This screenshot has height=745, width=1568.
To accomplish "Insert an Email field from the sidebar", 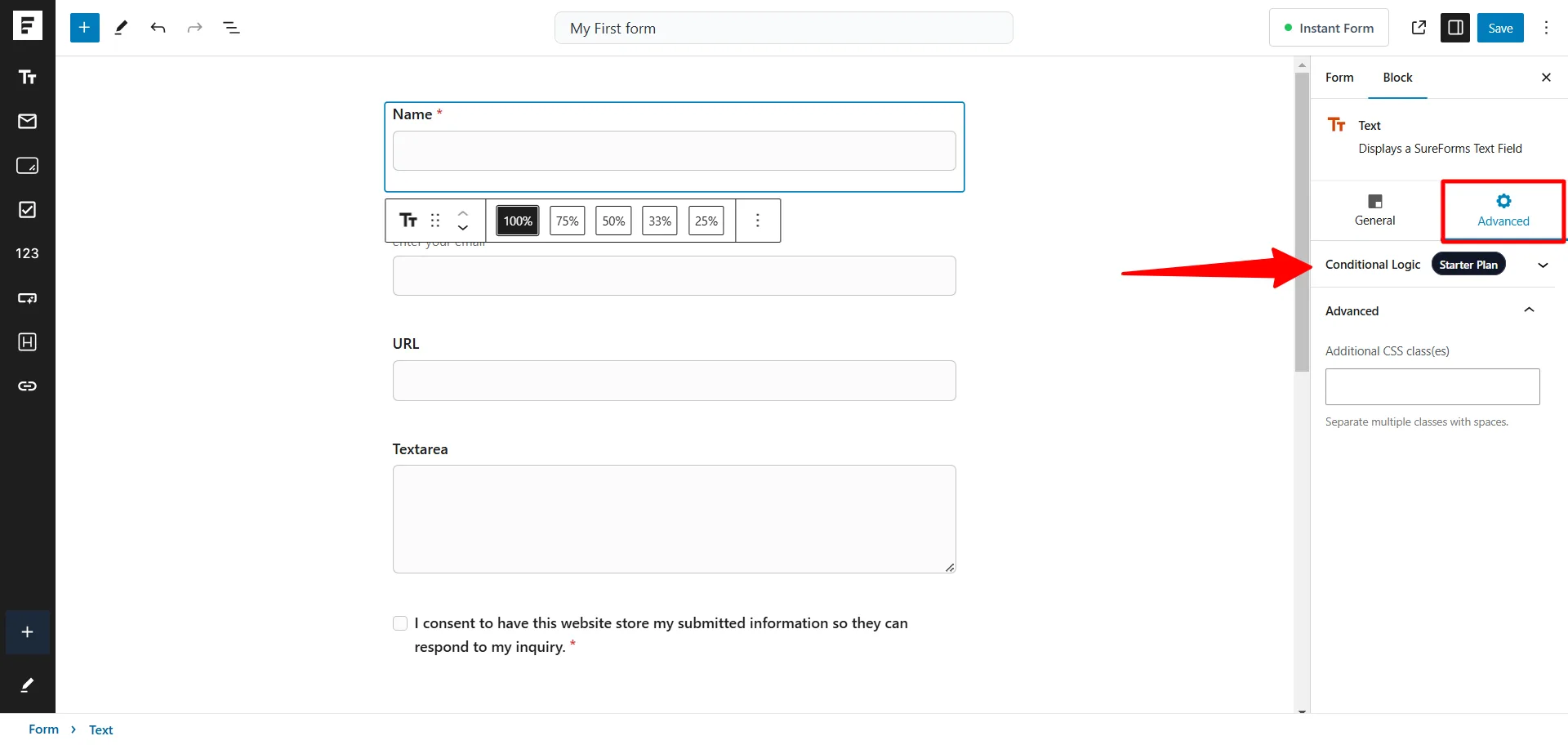I will coord(28,121).
